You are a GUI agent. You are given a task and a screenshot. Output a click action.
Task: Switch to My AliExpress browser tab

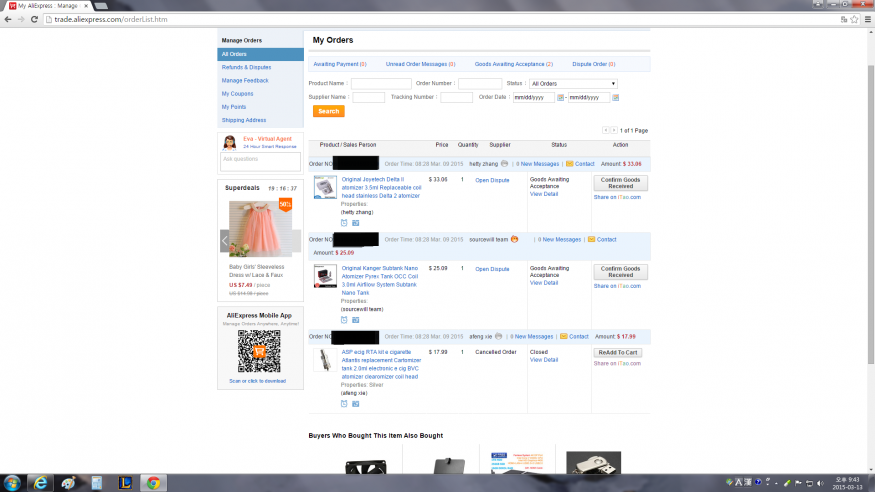(x=49, y=6)
